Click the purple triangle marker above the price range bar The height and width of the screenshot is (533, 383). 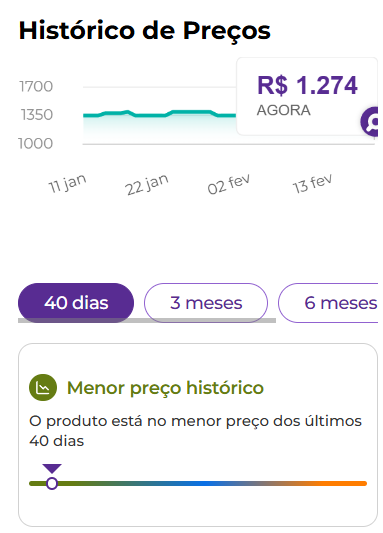pyautogui.click(x=52, y=468)
